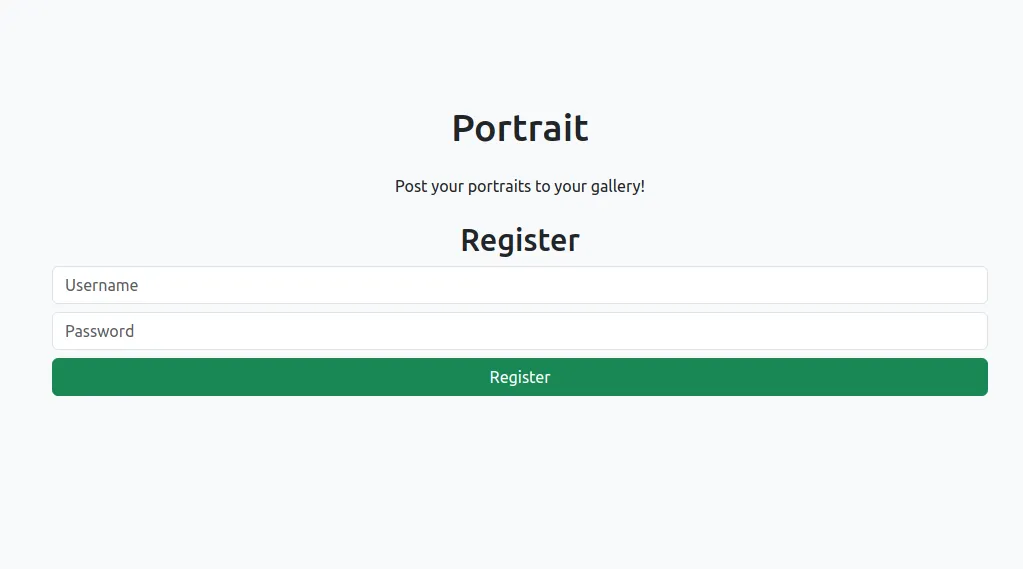Image resolution: width=1023 pixels, height=569 pixels.
Task: Select the field with Username placeholder
Action: (520, 285)
